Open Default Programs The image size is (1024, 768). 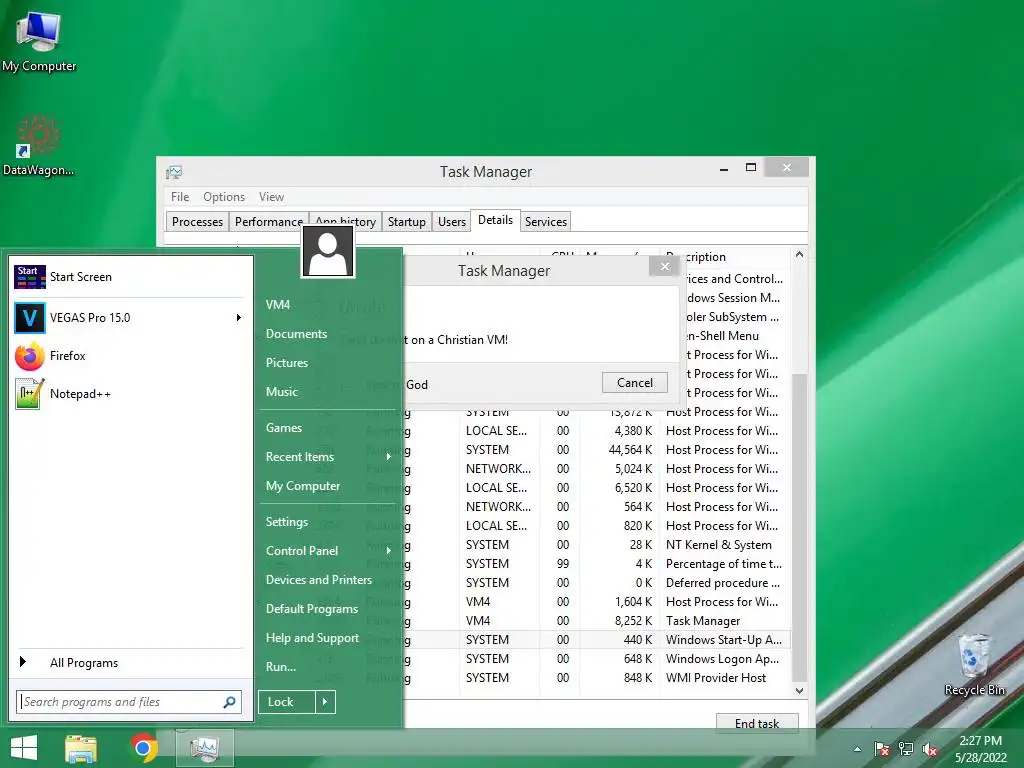(x=312, y=609)
